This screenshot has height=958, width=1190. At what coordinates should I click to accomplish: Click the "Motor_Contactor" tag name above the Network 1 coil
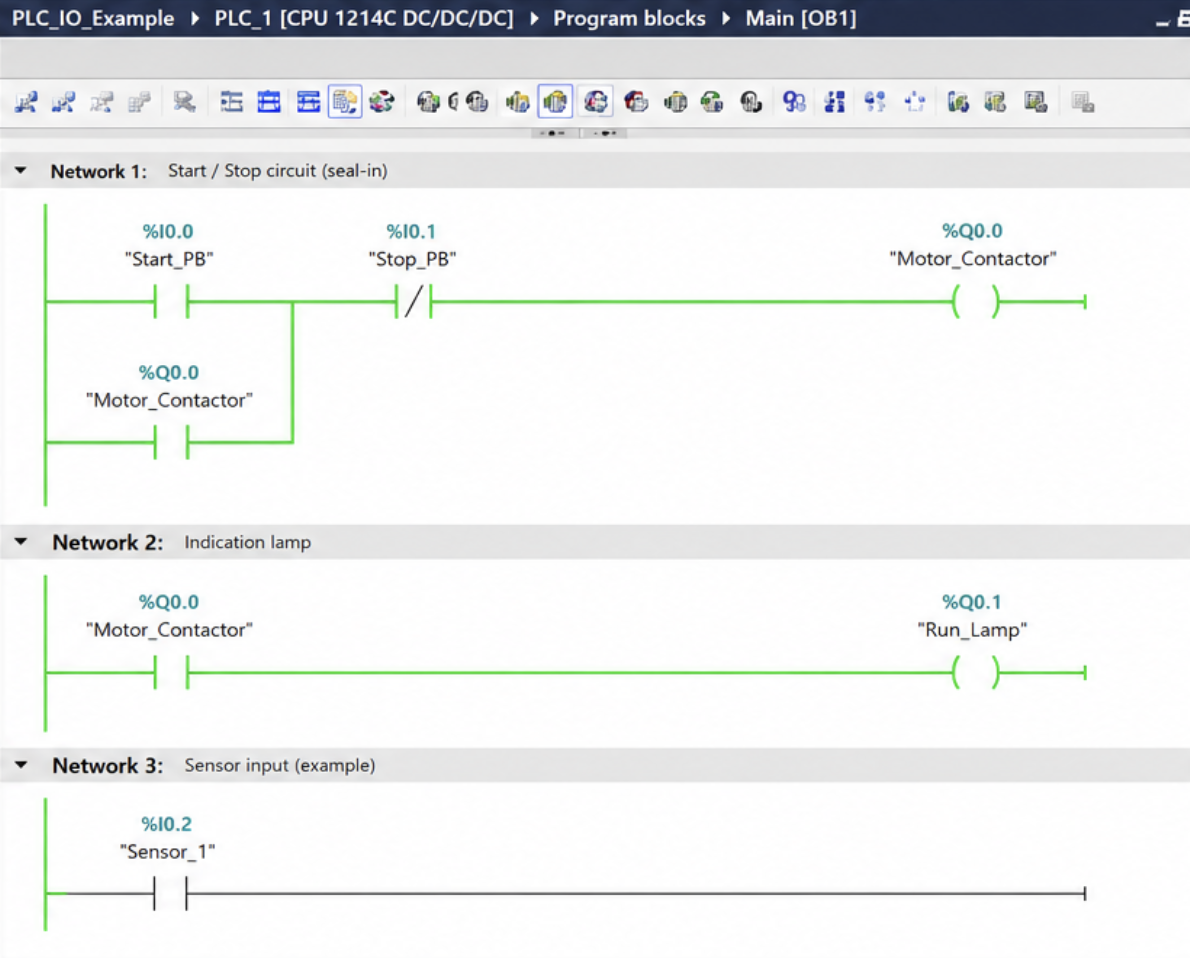click(973, 259)
